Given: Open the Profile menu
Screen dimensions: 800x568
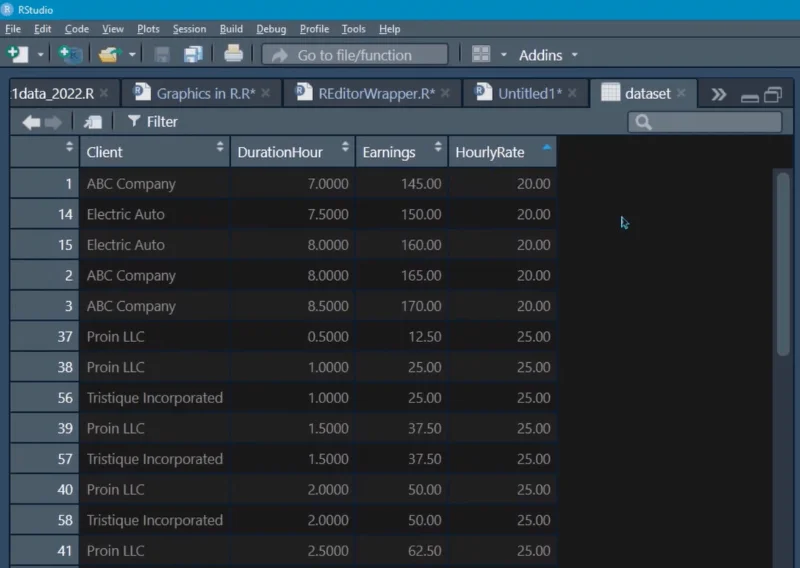Looking at the screenshot, I should 314,29.
